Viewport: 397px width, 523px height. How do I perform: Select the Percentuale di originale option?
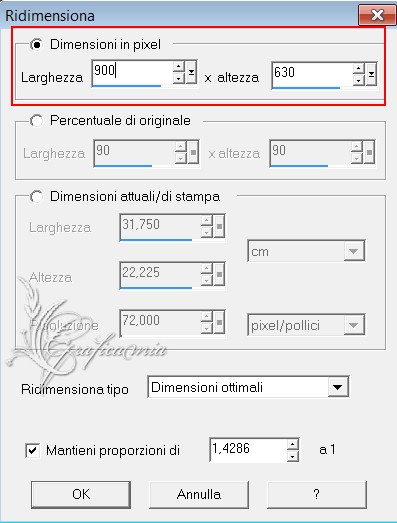(36, 120)
